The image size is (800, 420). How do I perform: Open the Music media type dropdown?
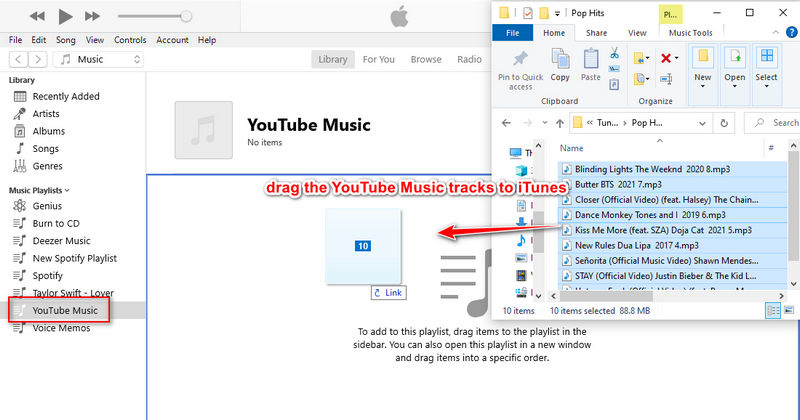click(x=98, y=59)
